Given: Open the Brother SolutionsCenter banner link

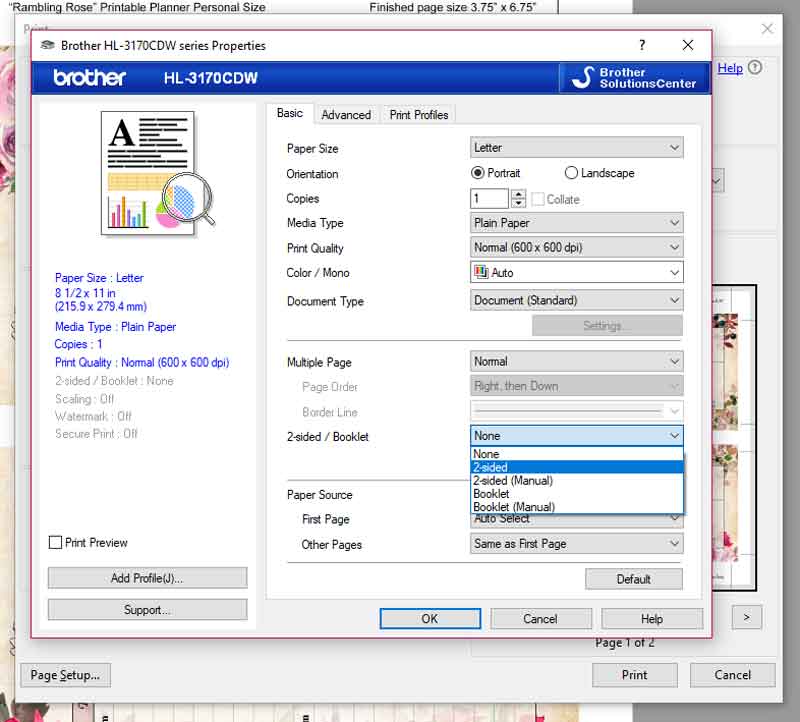Looking at the screenshot, I should click(634, 78).
